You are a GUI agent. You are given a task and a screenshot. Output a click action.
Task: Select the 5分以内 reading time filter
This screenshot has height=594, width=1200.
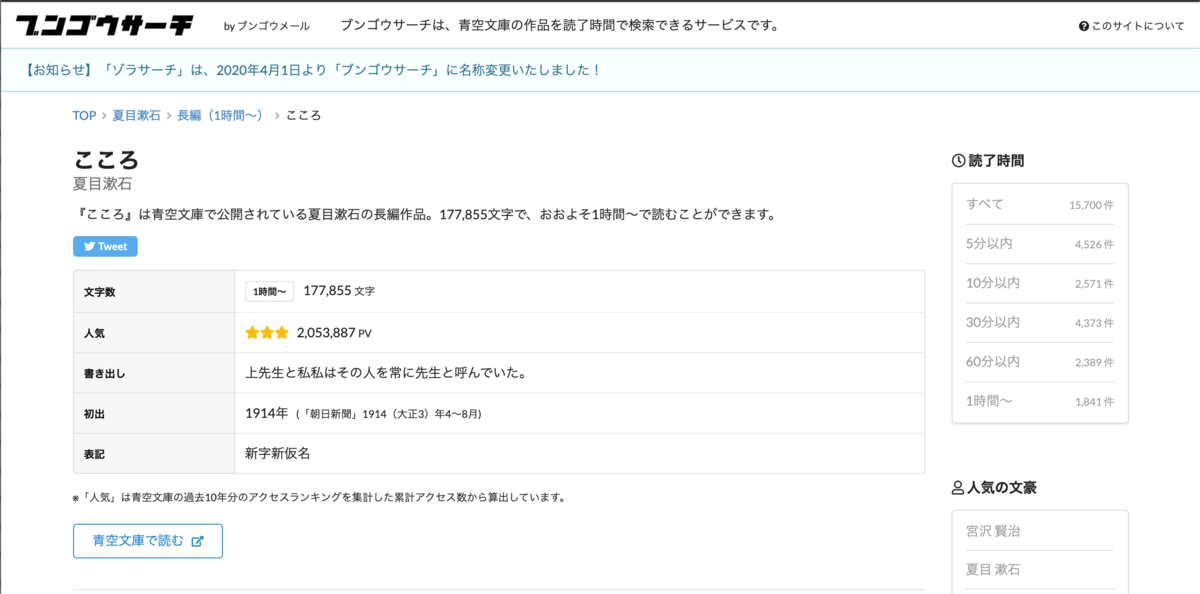[1040, 244]
